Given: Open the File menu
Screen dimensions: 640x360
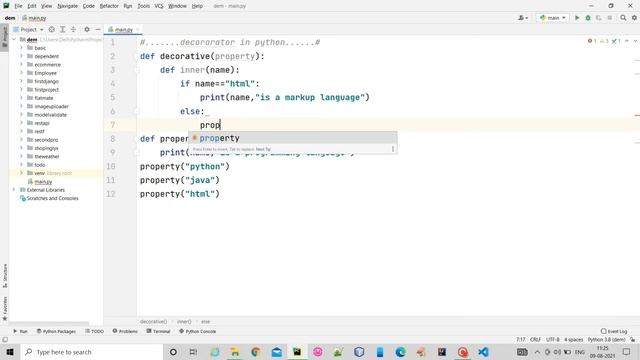Looking at the screenshot, I should click(18, 6).
